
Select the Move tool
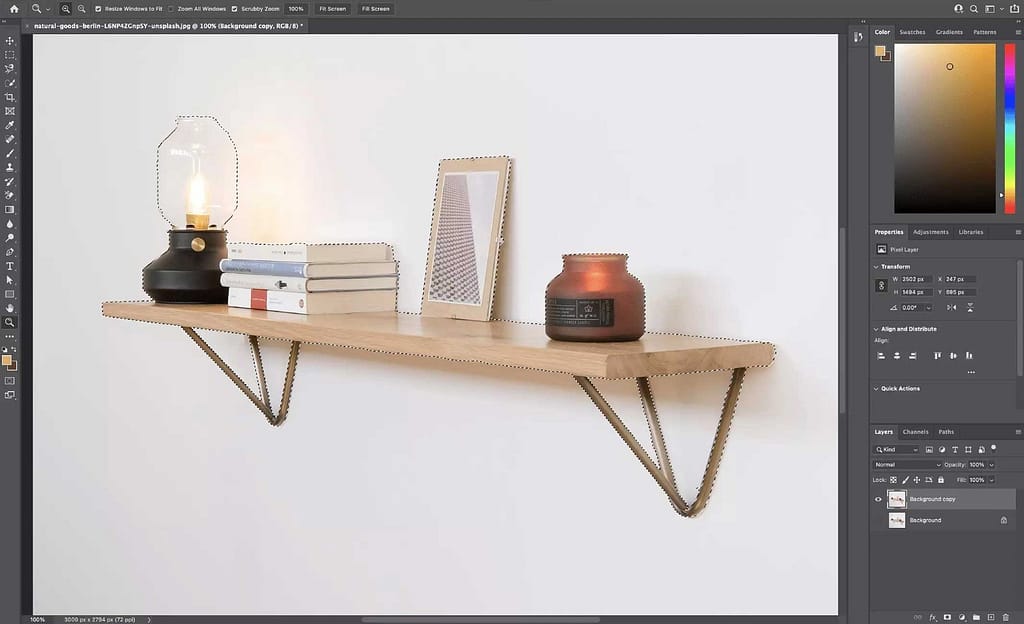(x=10, y=41)
